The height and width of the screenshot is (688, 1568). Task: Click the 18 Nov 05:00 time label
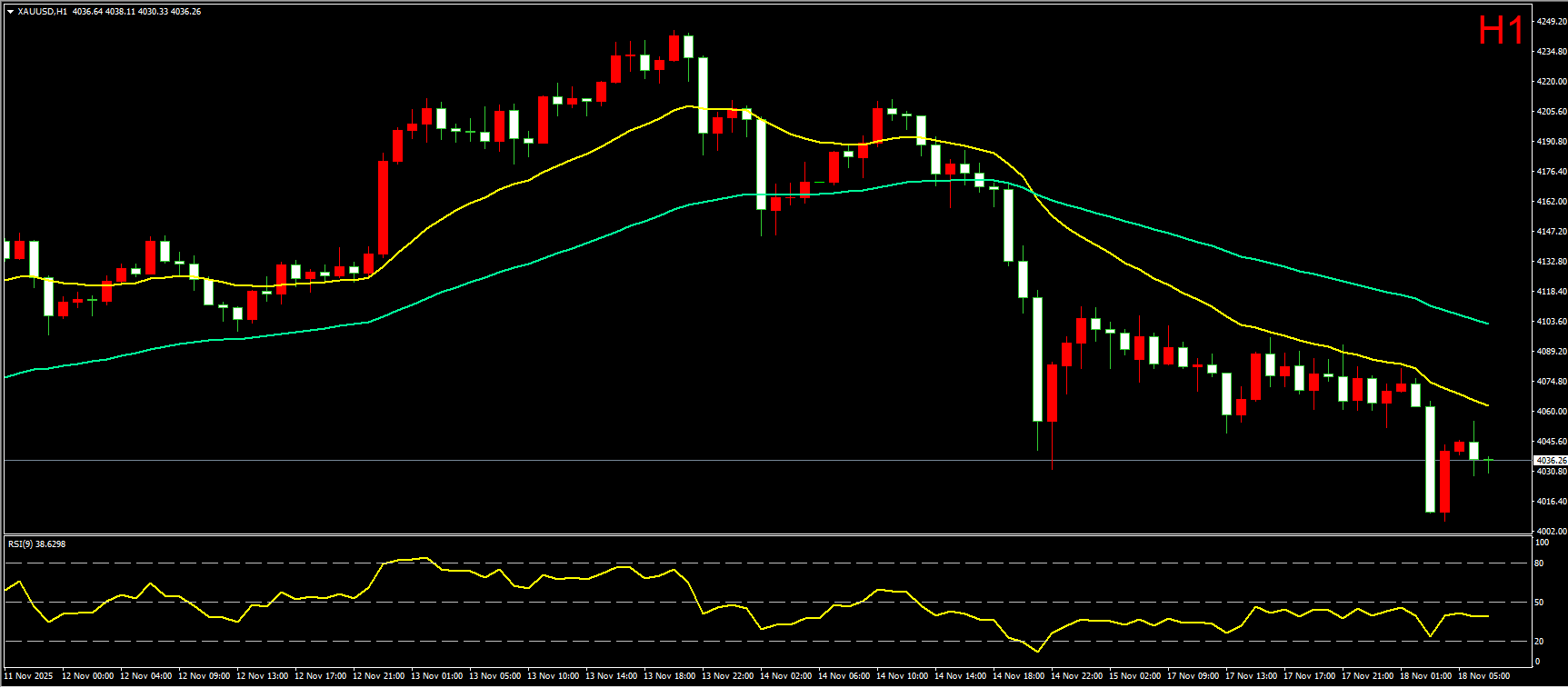pos(1483,675)
